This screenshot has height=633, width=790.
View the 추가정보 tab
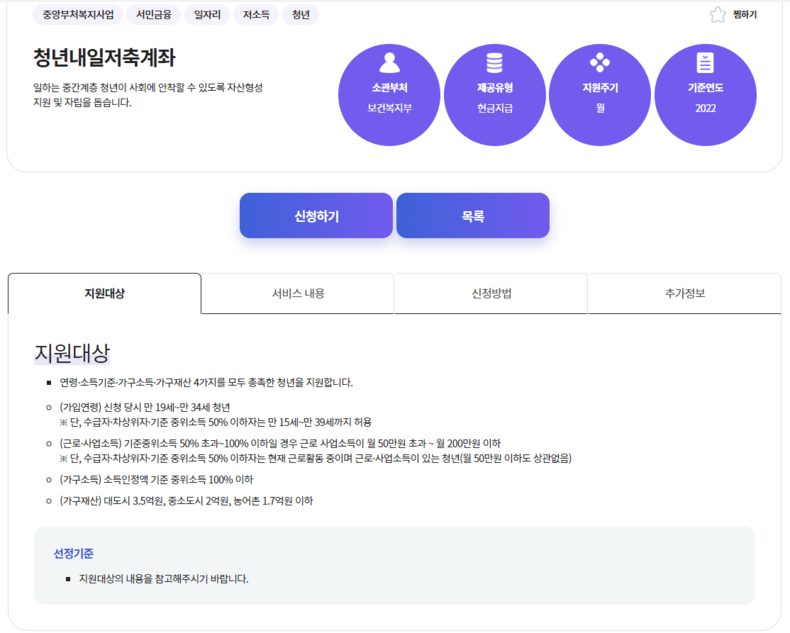(x=684, y=294)
